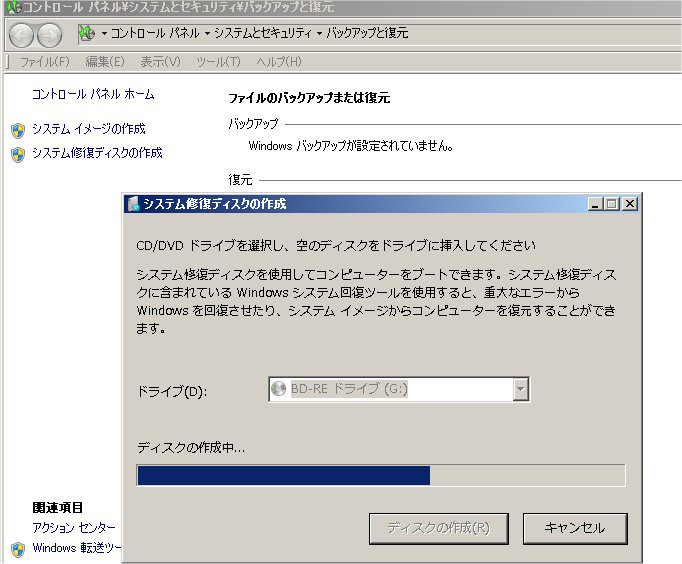Maximize the システム修復ディスクの作成 dialog
Image resolution: width=682 pixels, height=564 pixels.
[612, 204]
